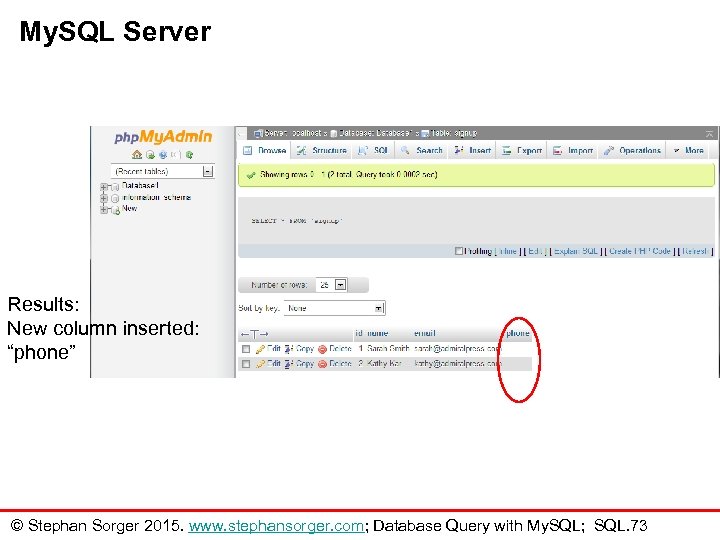Click the green reload navigation icon
This screenshot has width=720, height=540.
tap(189, 155)
